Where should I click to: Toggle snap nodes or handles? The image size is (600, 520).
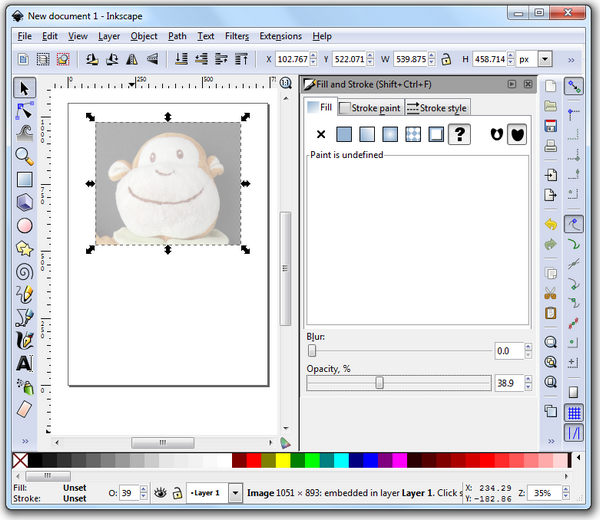click(574, 224)
